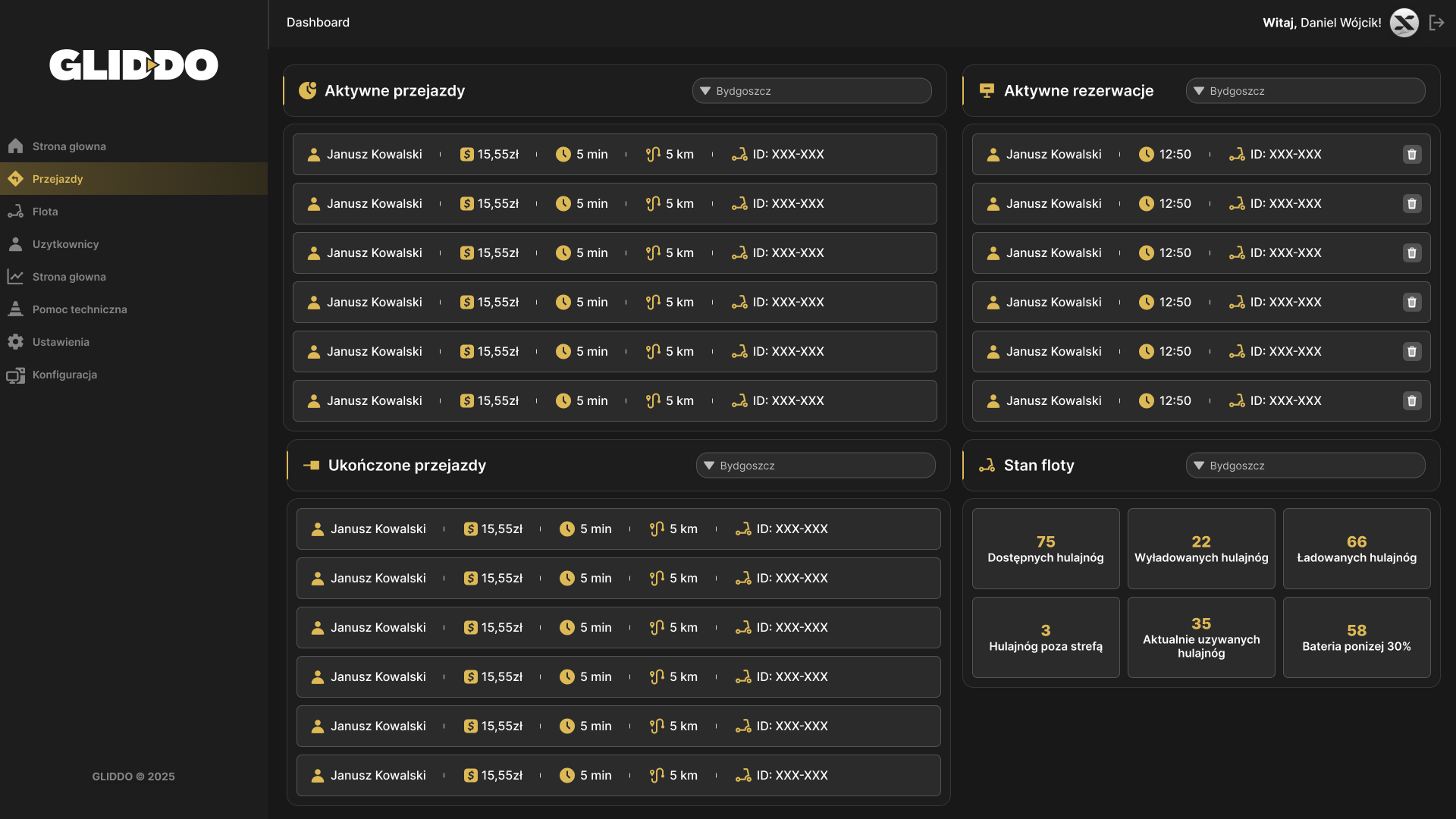Select the home Strona glowna menu entry

tap(69, 146)
